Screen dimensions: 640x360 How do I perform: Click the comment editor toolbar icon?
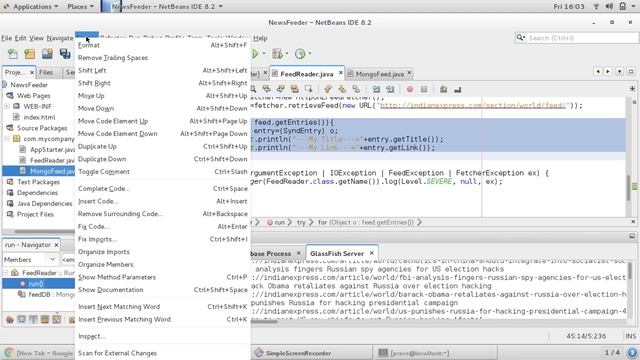click(443, 89)
